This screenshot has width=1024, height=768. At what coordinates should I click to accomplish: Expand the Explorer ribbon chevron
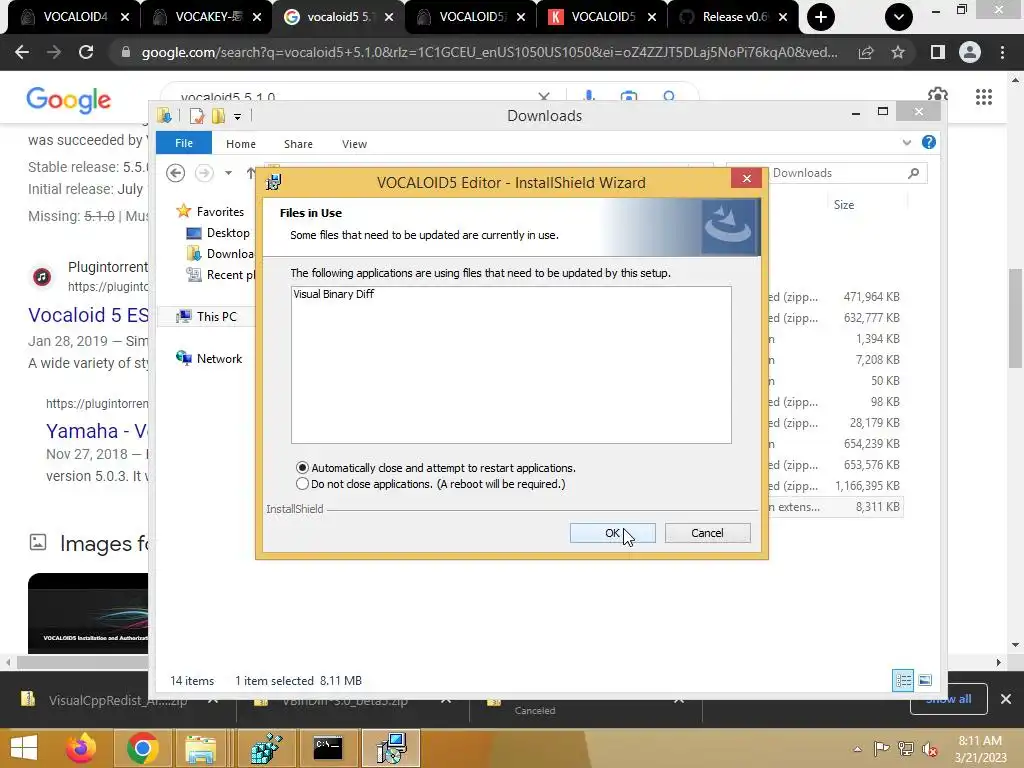point(906,142)
